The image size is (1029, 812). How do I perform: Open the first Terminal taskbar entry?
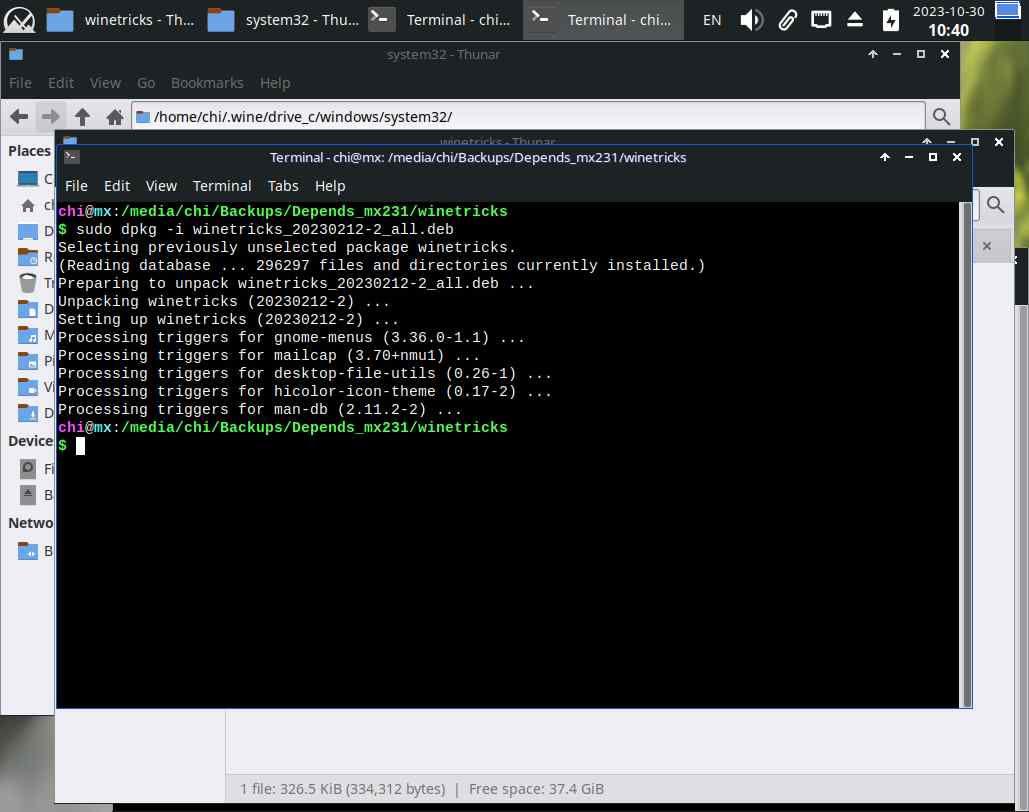point(442,20)
